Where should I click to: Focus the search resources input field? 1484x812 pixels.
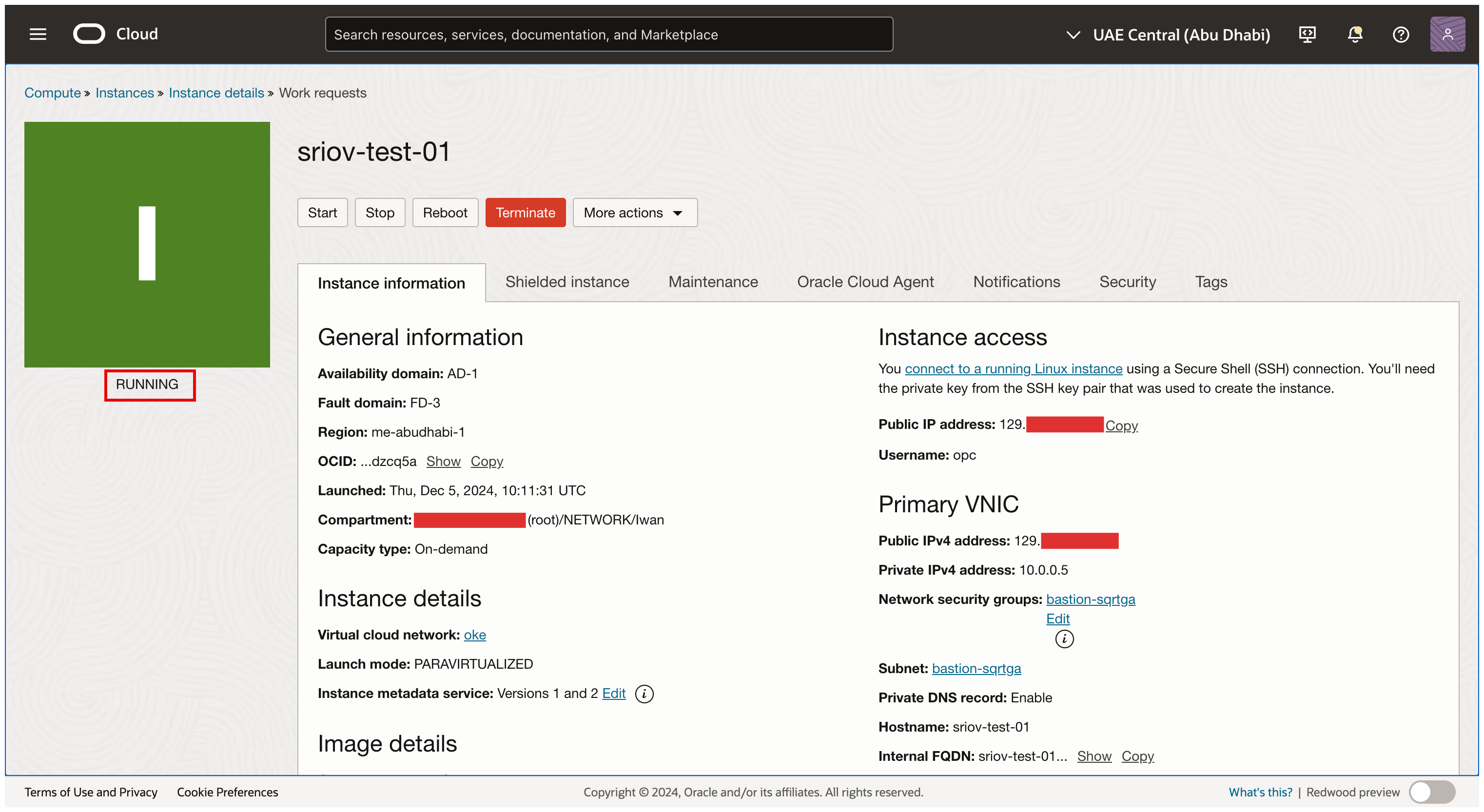pyautogui.click(x=608, y=35)
